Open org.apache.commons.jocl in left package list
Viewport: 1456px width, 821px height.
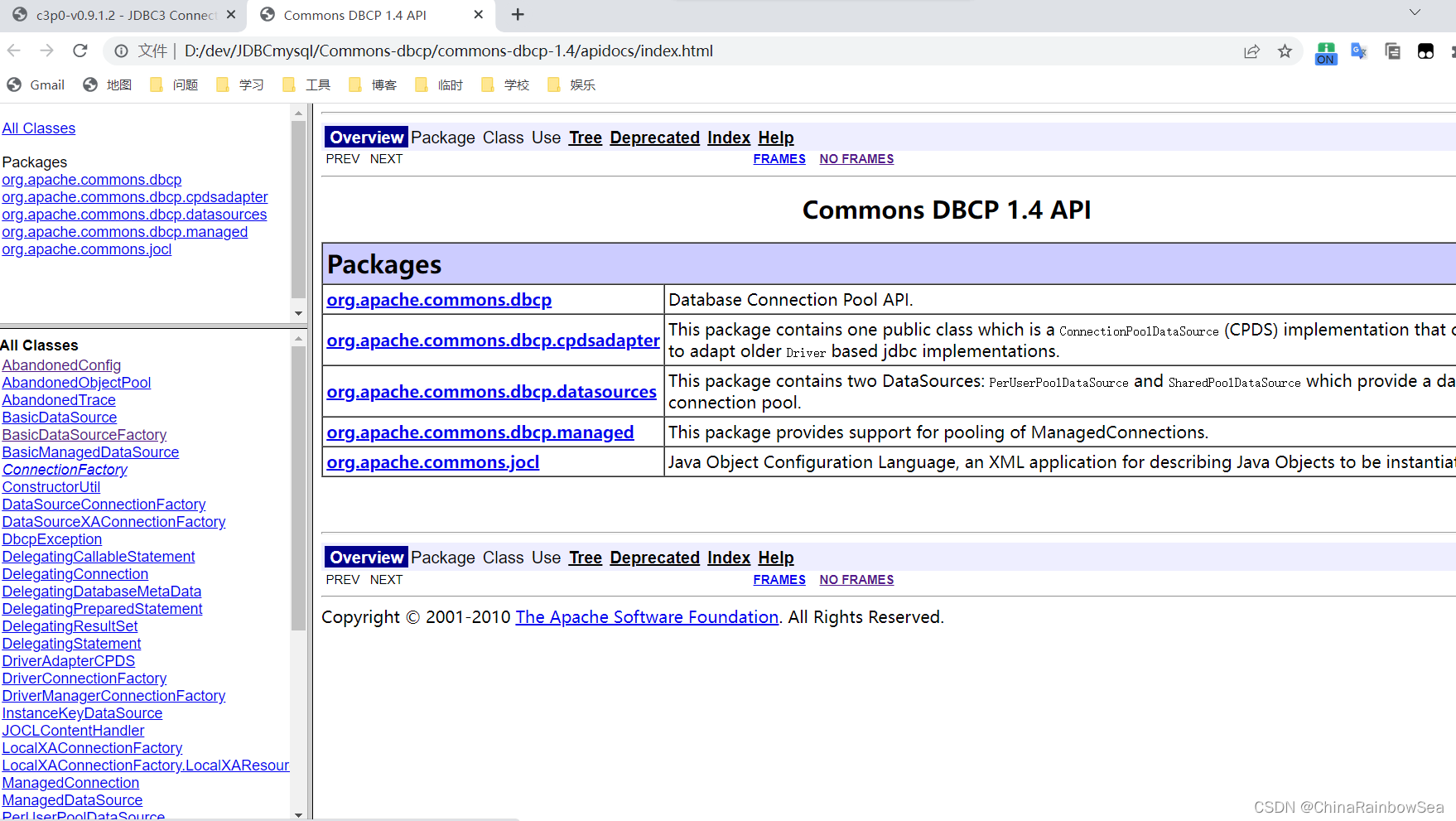click(87, 249)
